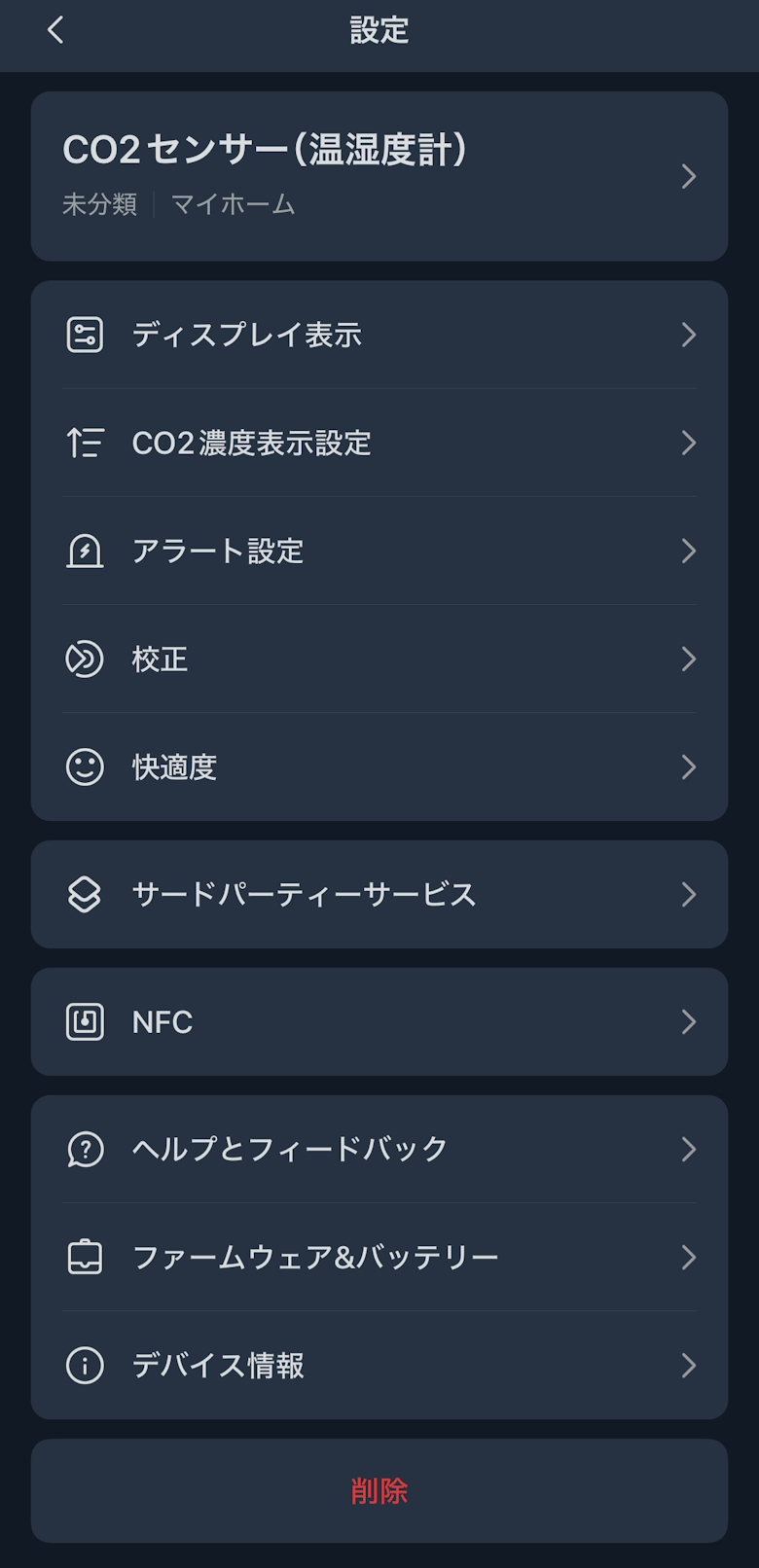Select the calibration (校正) icon
759x1568 pixels.
pos(85,659)
